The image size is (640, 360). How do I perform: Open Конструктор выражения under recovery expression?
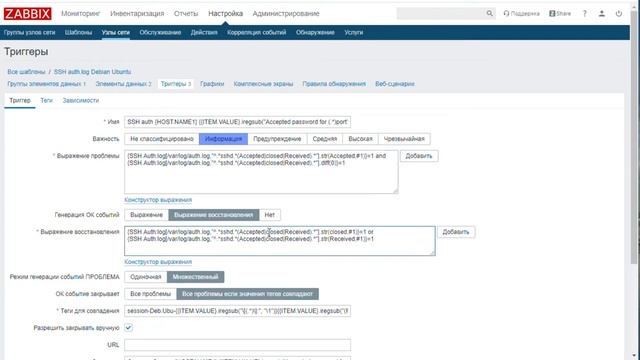[158, 262]
